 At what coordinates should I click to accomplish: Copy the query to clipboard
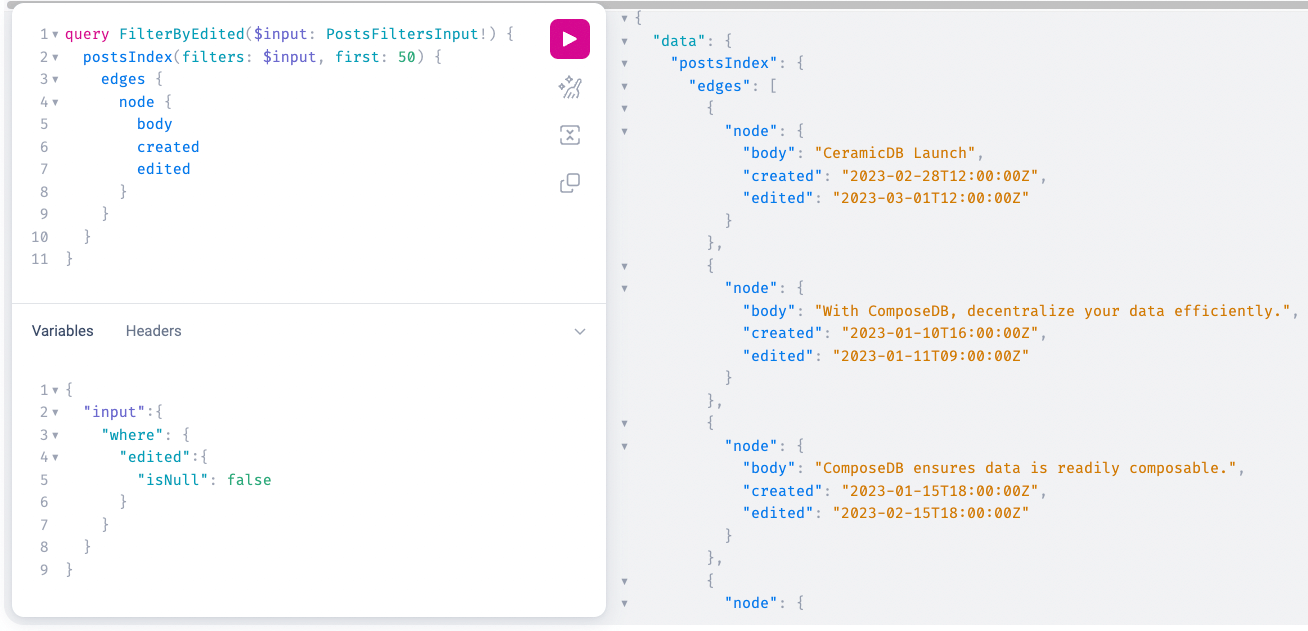point(569,183)
